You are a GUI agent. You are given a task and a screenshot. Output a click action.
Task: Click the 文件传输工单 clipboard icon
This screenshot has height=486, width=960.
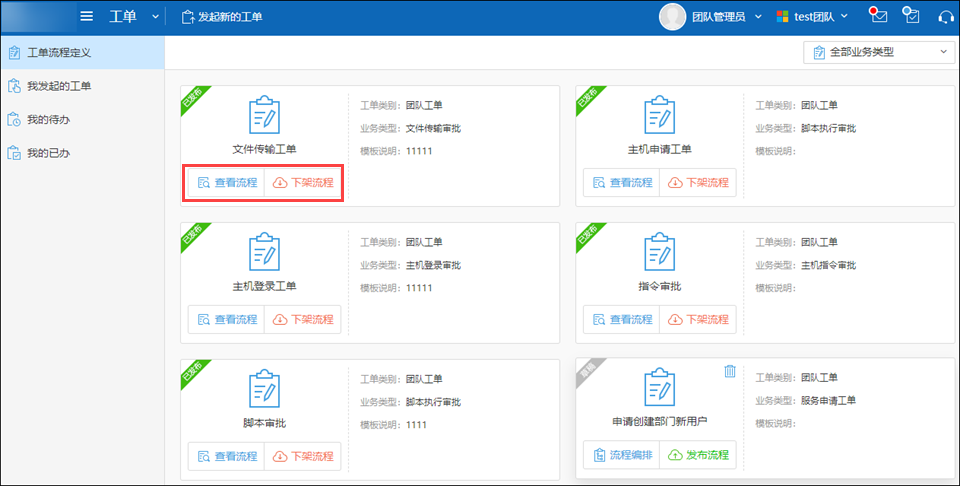[264, 116]
